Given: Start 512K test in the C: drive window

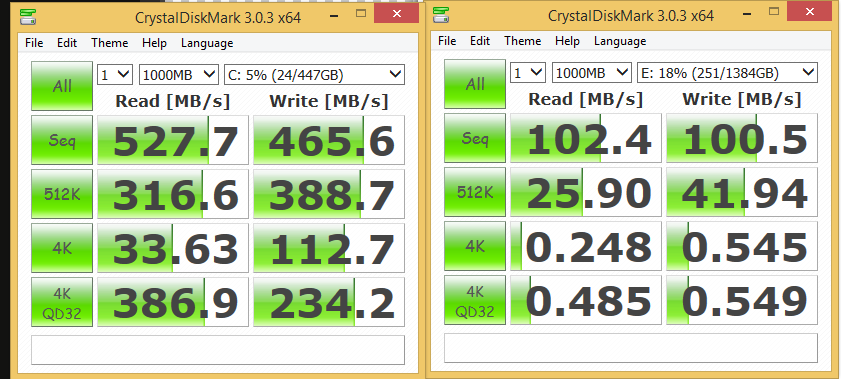Looking at the screenshot, I should 62,194.
